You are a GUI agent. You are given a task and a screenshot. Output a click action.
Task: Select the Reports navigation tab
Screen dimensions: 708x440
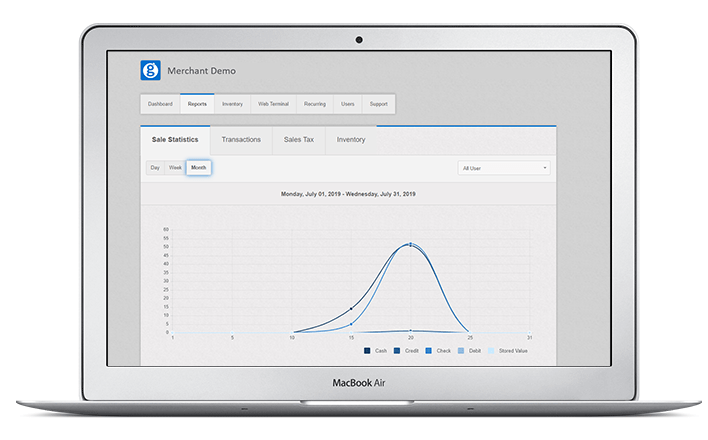197,104
